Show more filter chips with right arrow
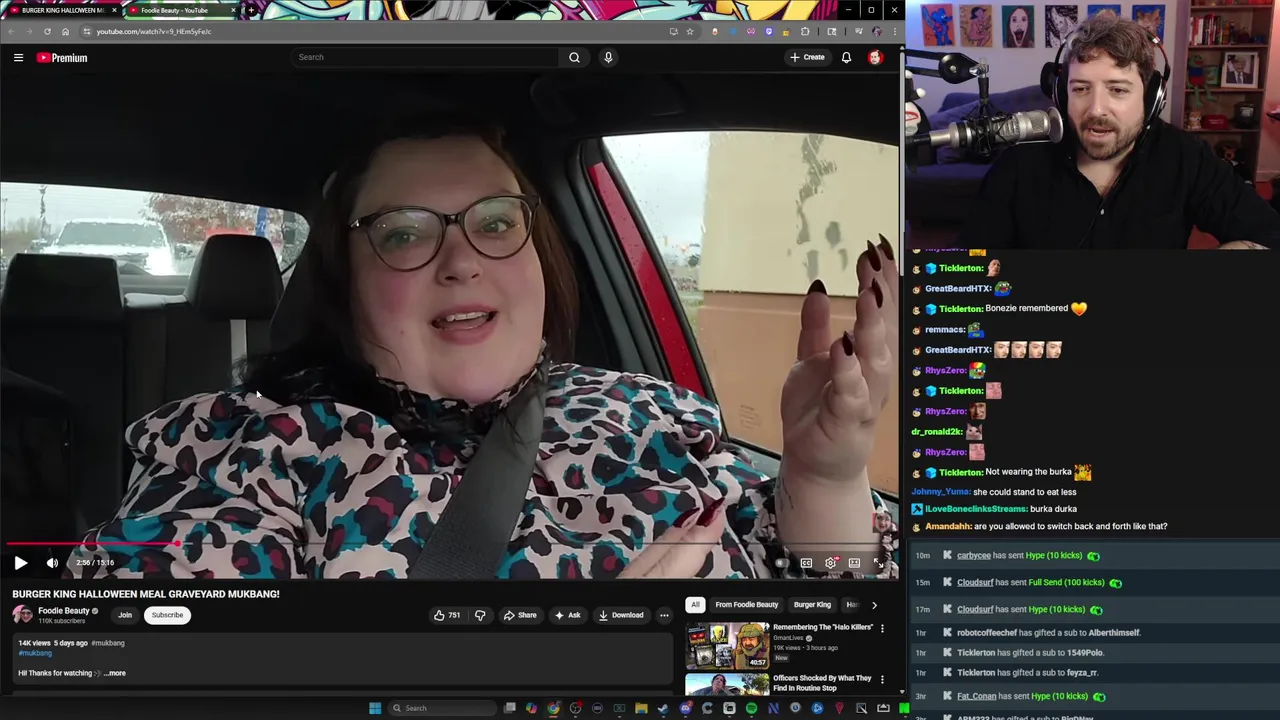1280x720 pixels. pos(874,605)
